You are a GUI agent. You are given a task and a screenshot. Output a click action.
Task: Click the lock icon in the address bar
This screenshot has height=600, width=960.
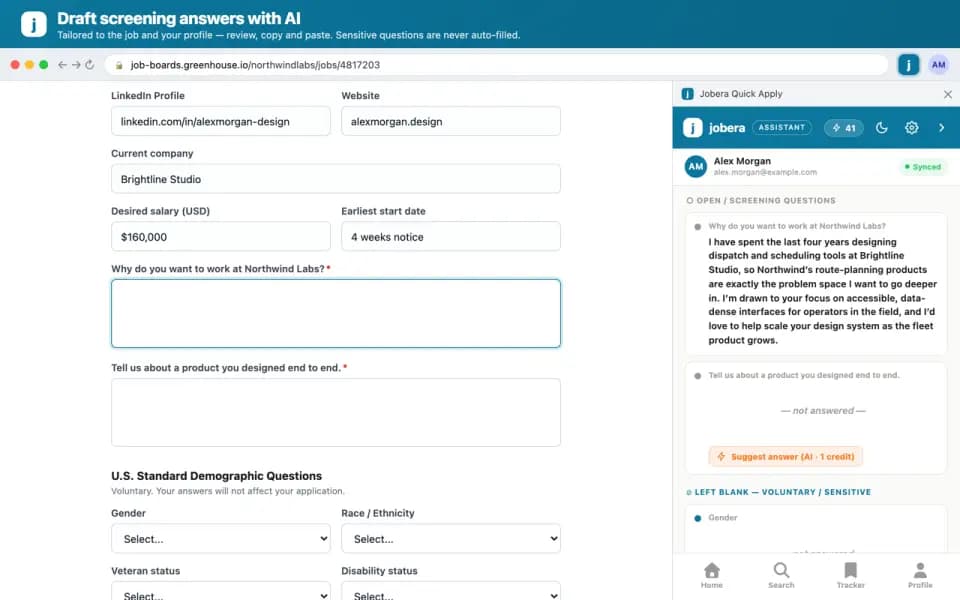click(119, 65)
